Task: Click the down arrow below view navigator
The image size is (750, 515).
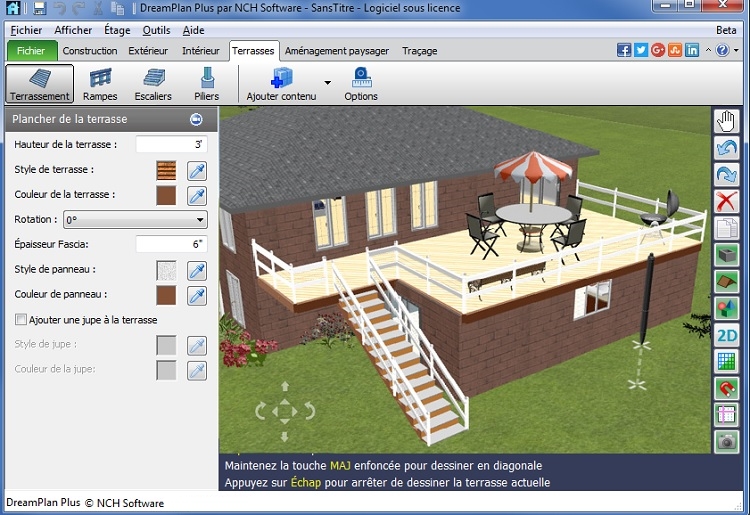Action: pyautogui.click(x=285, y=436)
